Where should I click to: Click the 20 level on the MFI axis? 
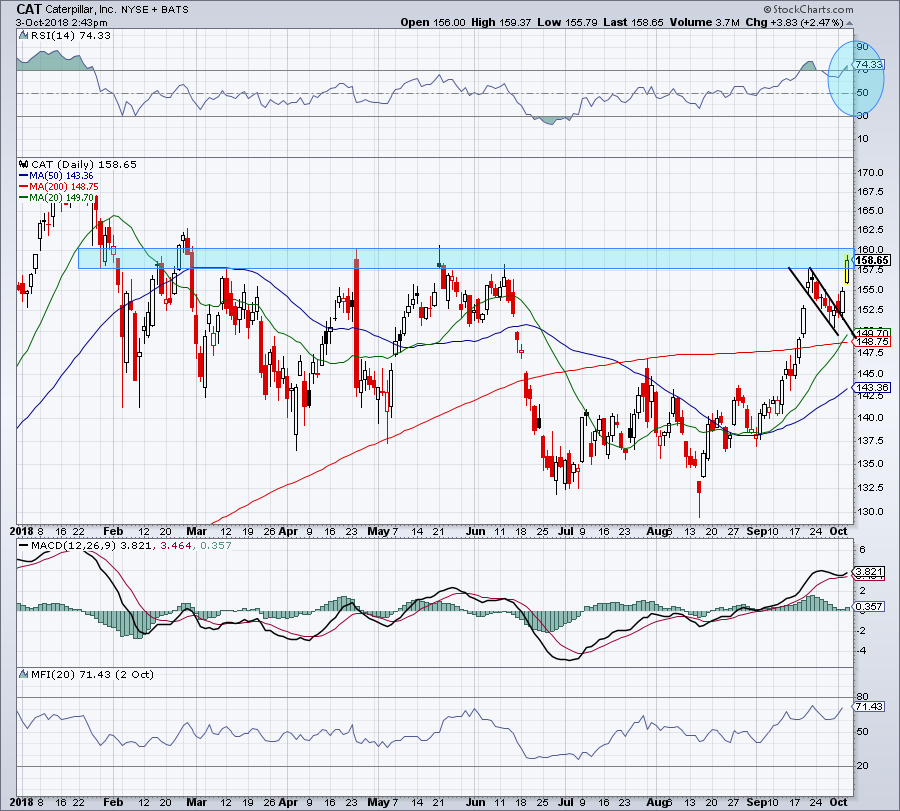click(x=862, y=766)
